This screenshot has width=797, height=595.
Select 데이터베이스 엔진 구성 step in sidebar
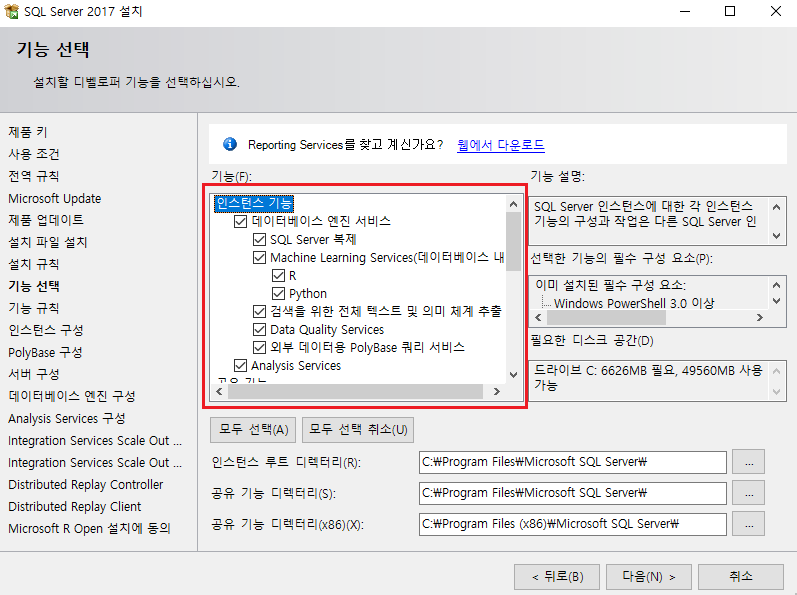coord(72,396)
